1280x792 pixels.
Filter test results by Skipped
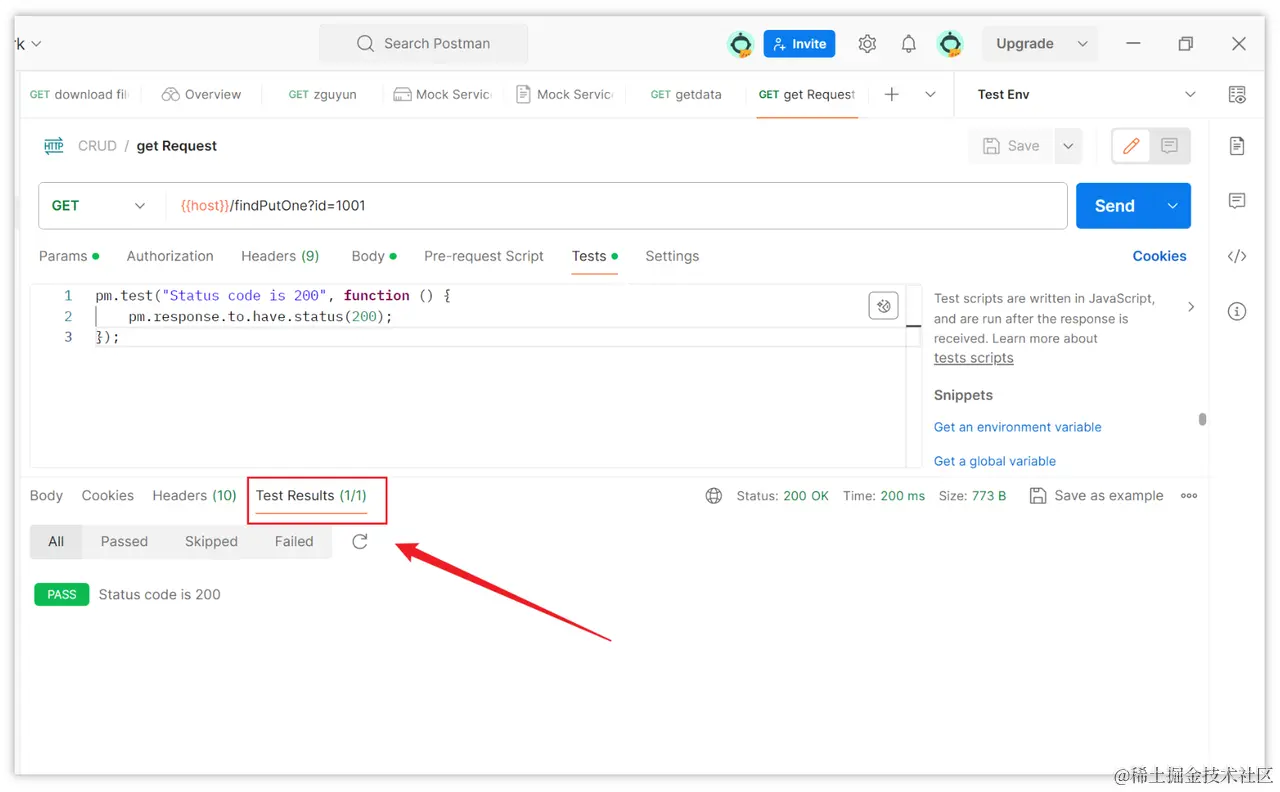click(211, 541)
